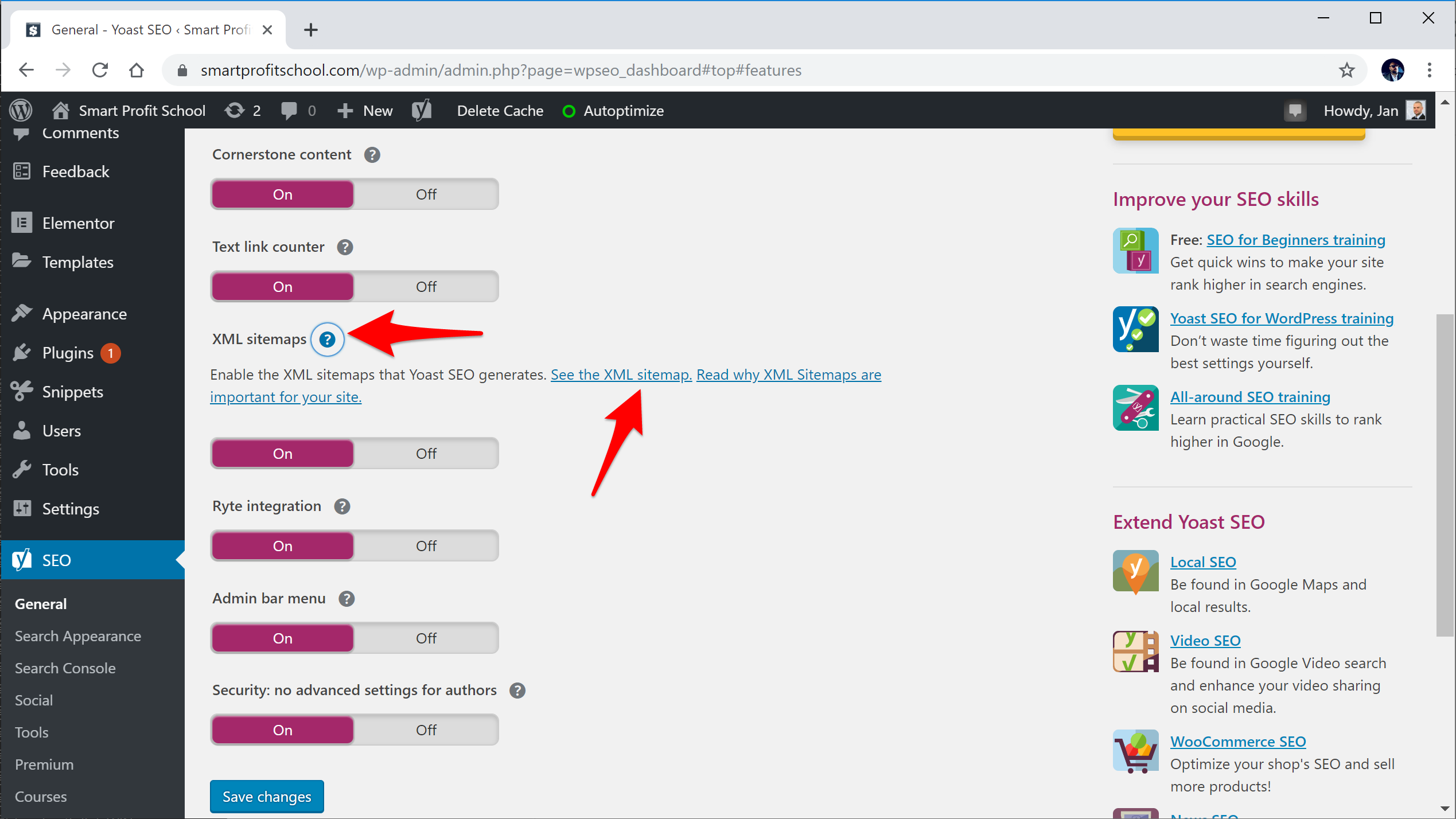The image size is (1456, 819).
Task: Open the WordPress logo menu
Action: tap(21, 110)
